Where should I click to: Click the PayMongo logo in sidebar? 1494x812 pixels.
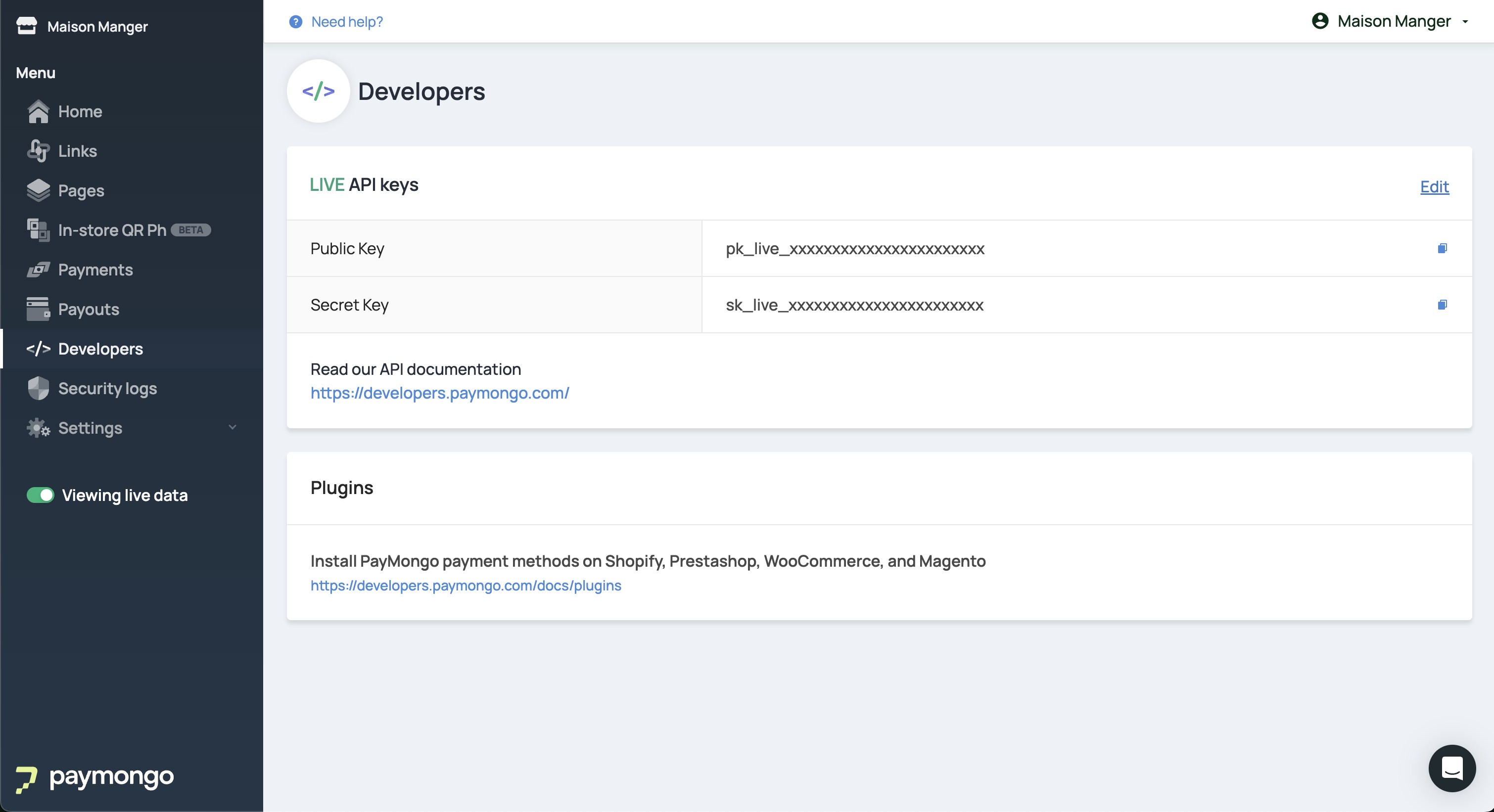click(x=94, y=778)
